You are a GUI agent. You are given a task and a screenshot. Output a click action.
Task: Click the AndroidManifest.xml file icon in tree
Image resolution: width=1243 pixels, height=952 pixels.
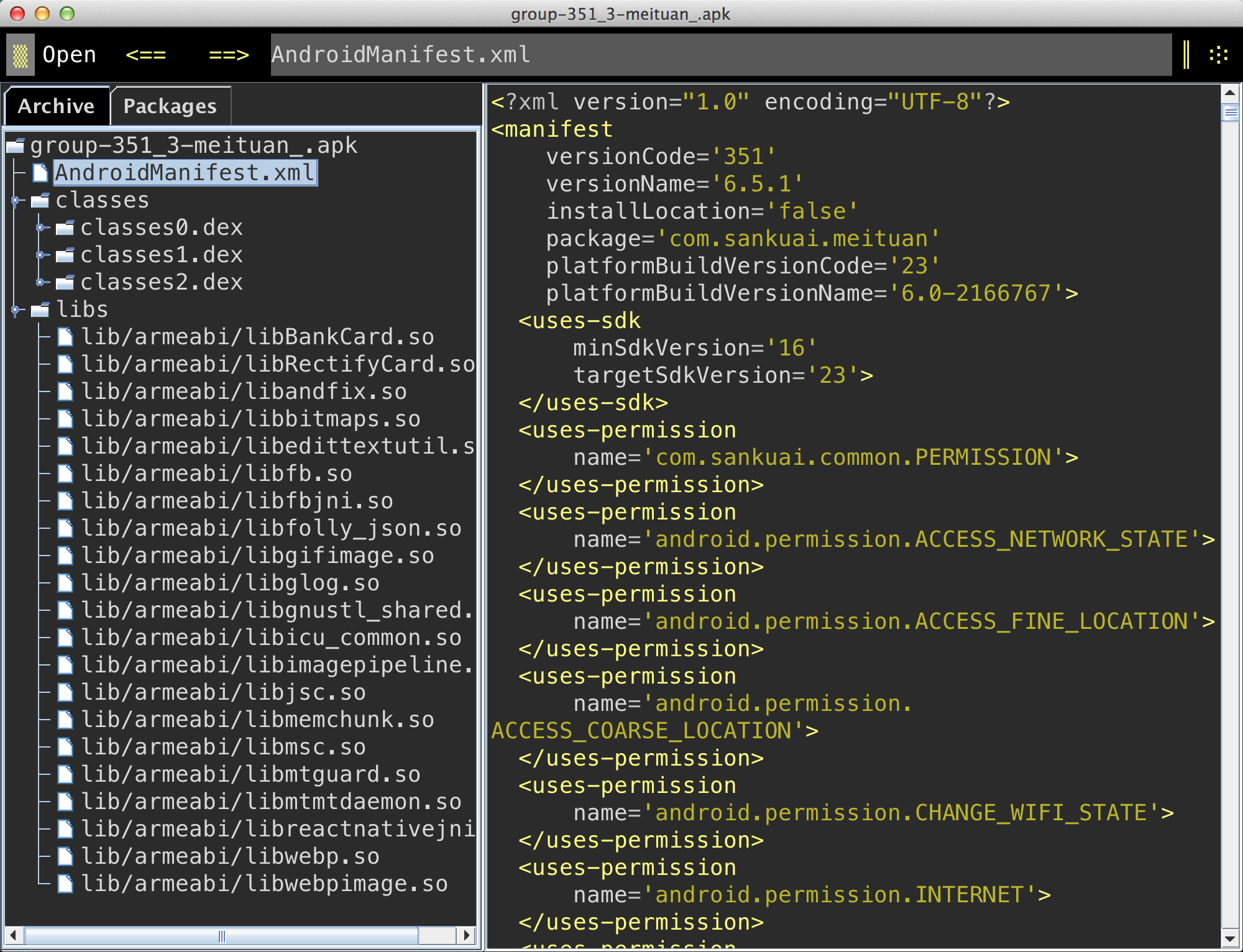pos(40,173)
